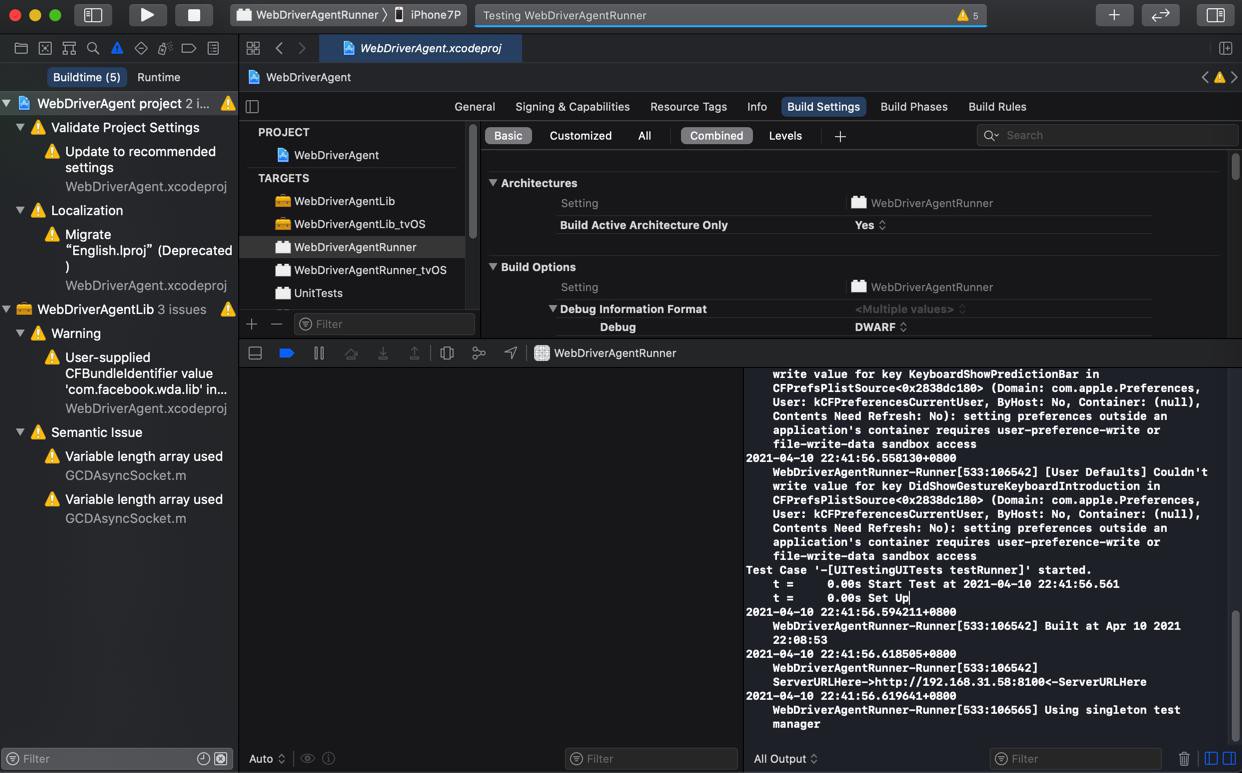
Task: Click the code review arrows button
Action: (1161, 15)
